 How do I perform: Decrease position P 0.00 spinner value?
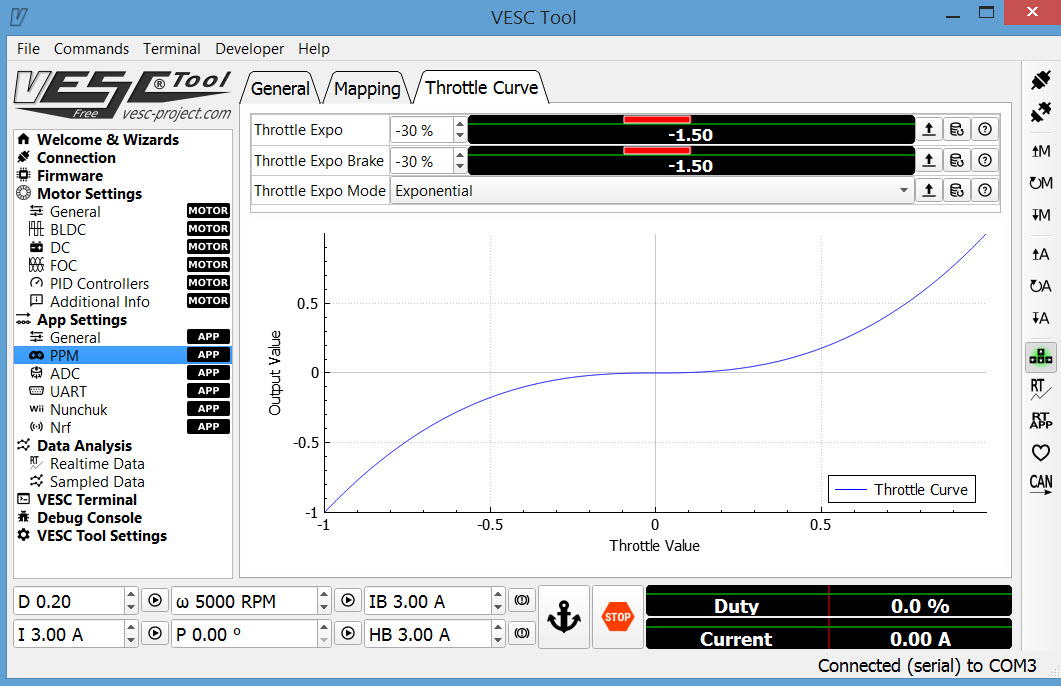tap(324, 640)
